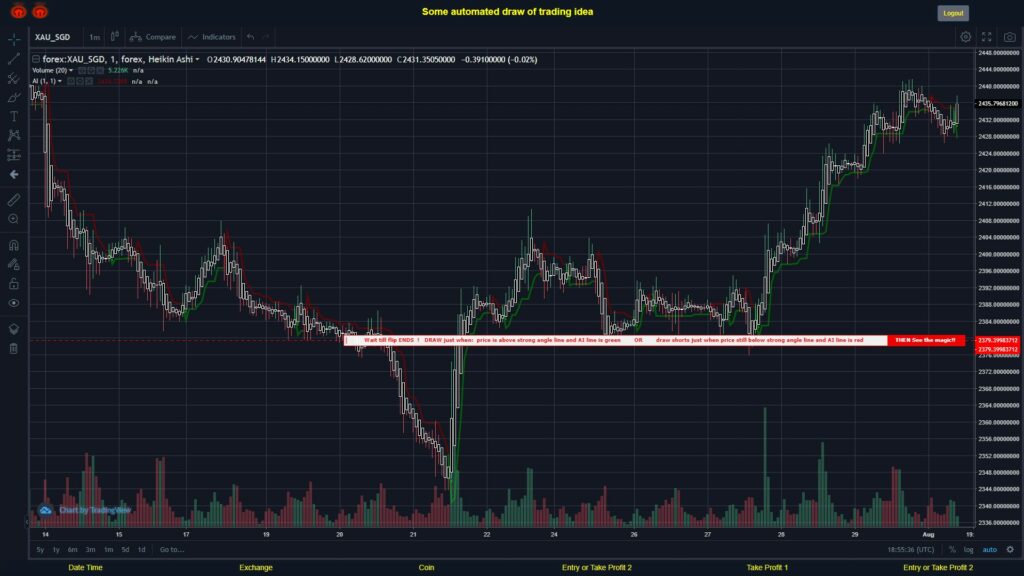The width and height of the screenshot is (1024, 576).
Task: Toggle fullscreen mode
Action: [x=987, y=37]
